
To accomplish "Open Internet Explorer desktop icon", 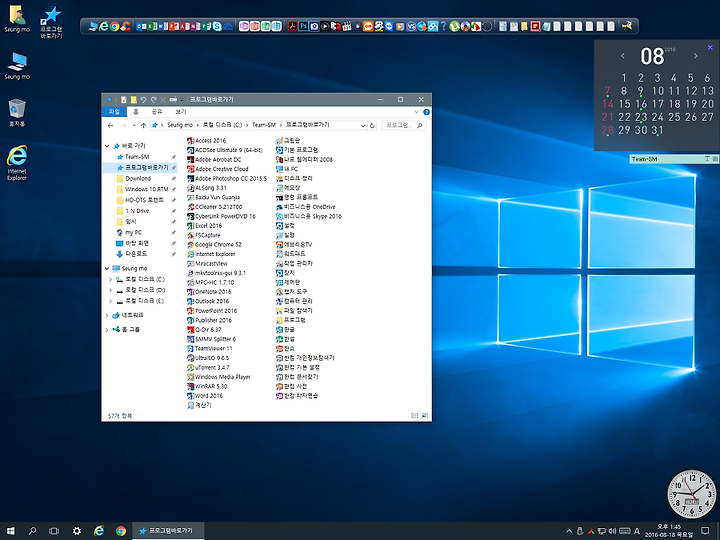I will [x=17, y=163].
